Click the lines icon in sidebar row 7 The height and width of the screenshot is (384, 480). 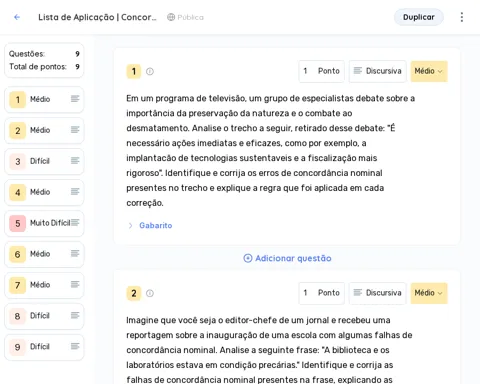tap(75, 284)
